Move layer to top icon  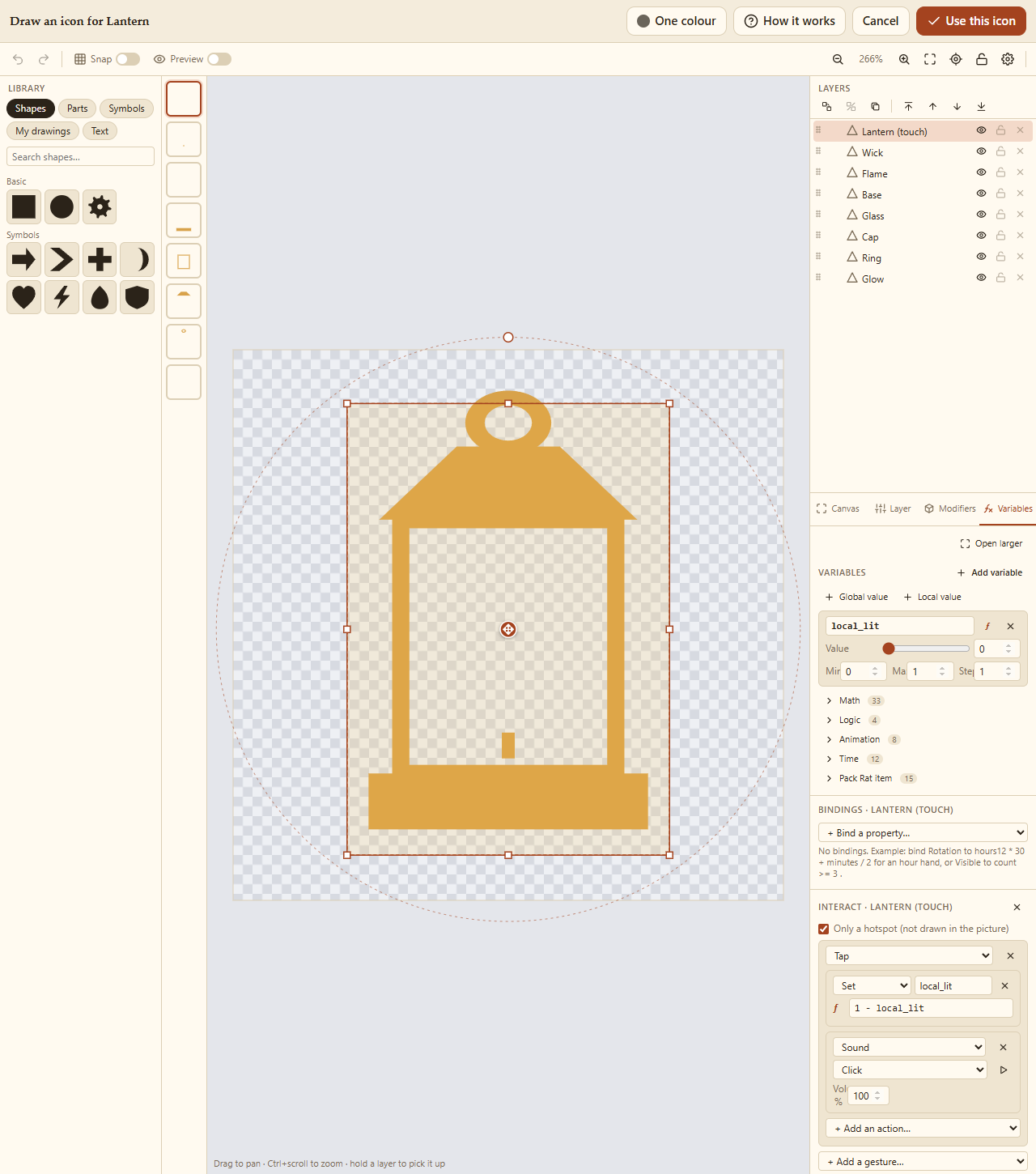(x=908, y=107)
